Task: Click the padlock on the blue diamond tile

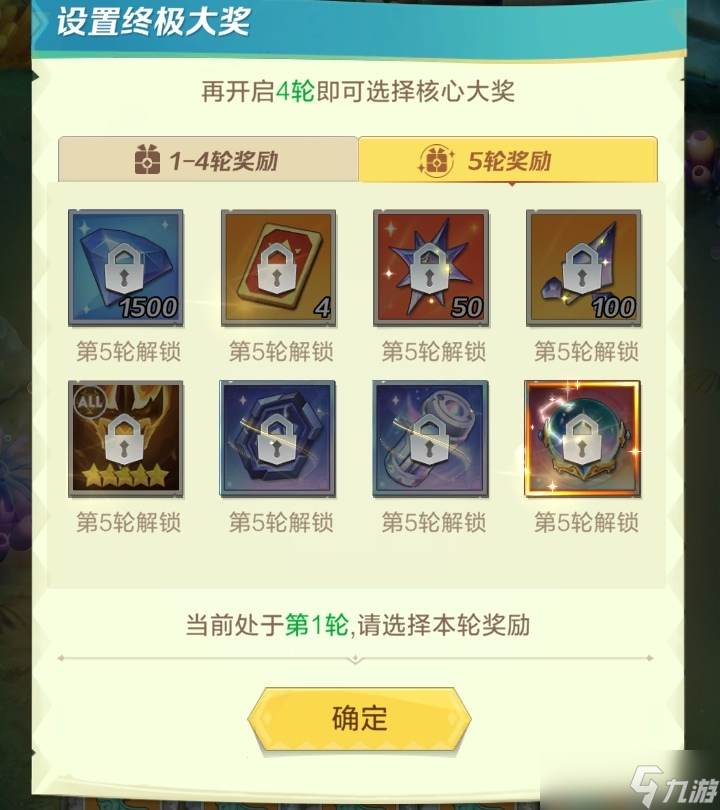Action: tap(124, 269)
